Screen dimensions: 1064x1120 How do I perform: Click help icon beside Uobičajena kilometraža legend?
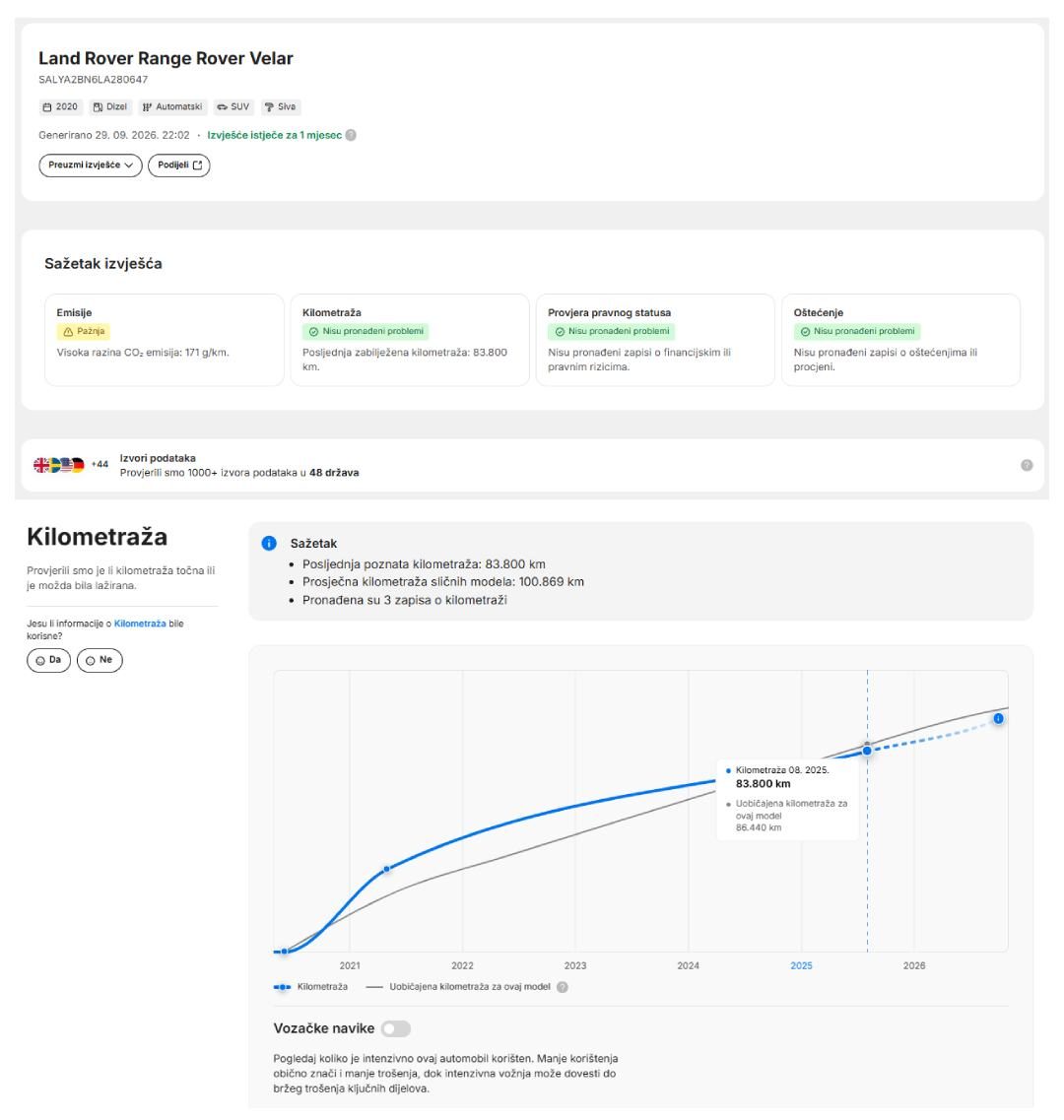click(563, 987)
